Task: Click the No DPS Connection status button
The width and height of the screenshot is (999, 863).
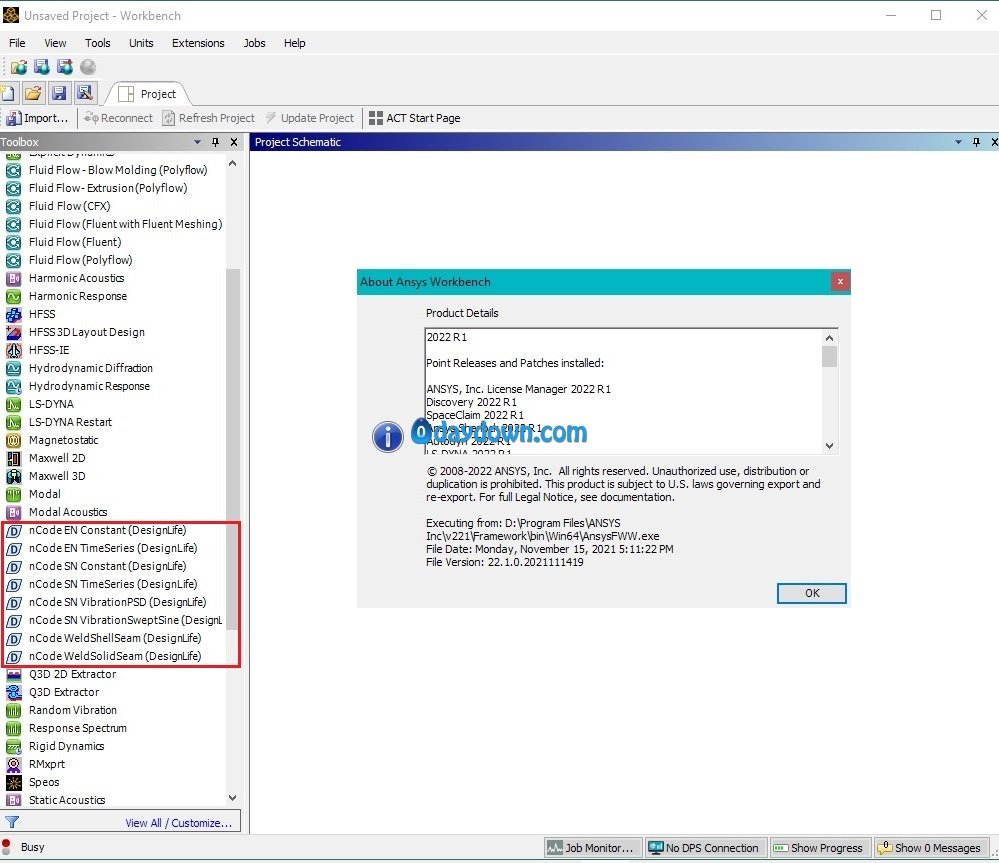Action: pos(704,848)
